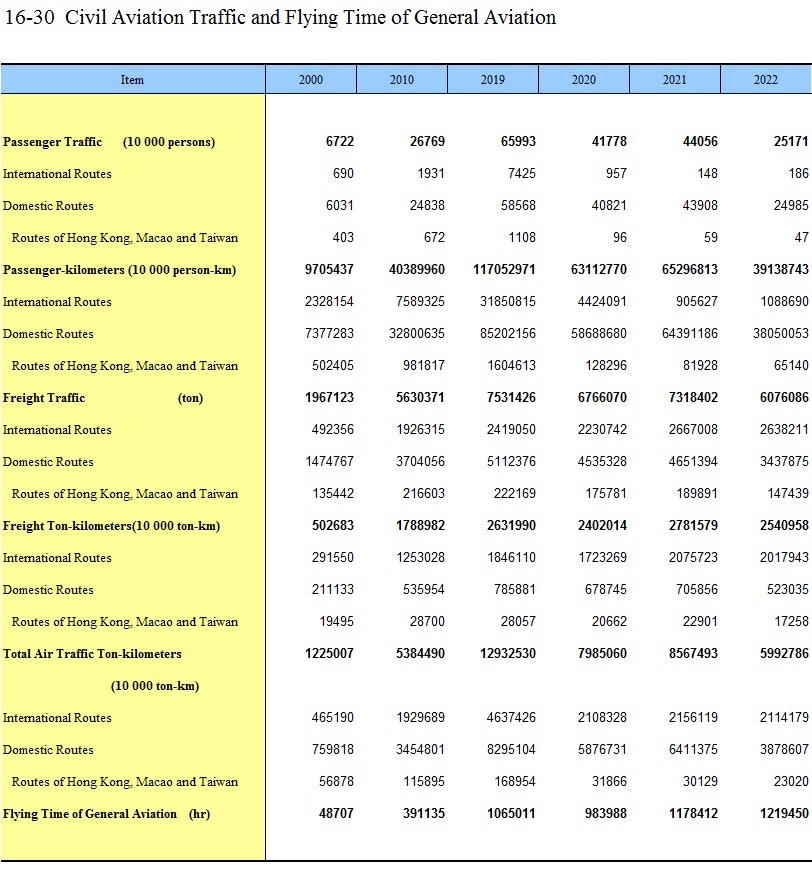The image size is (812, 894).
Task: Click regional passenger-km value 502405
Action: (333, 365)
